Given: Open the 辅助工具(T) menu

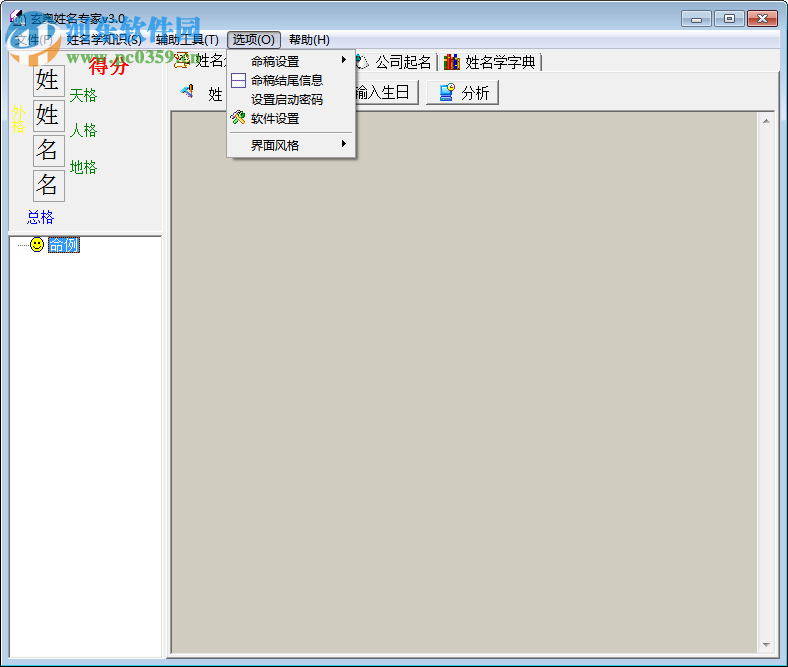Looking at the screenshot, I should click(x=187, y=40).
